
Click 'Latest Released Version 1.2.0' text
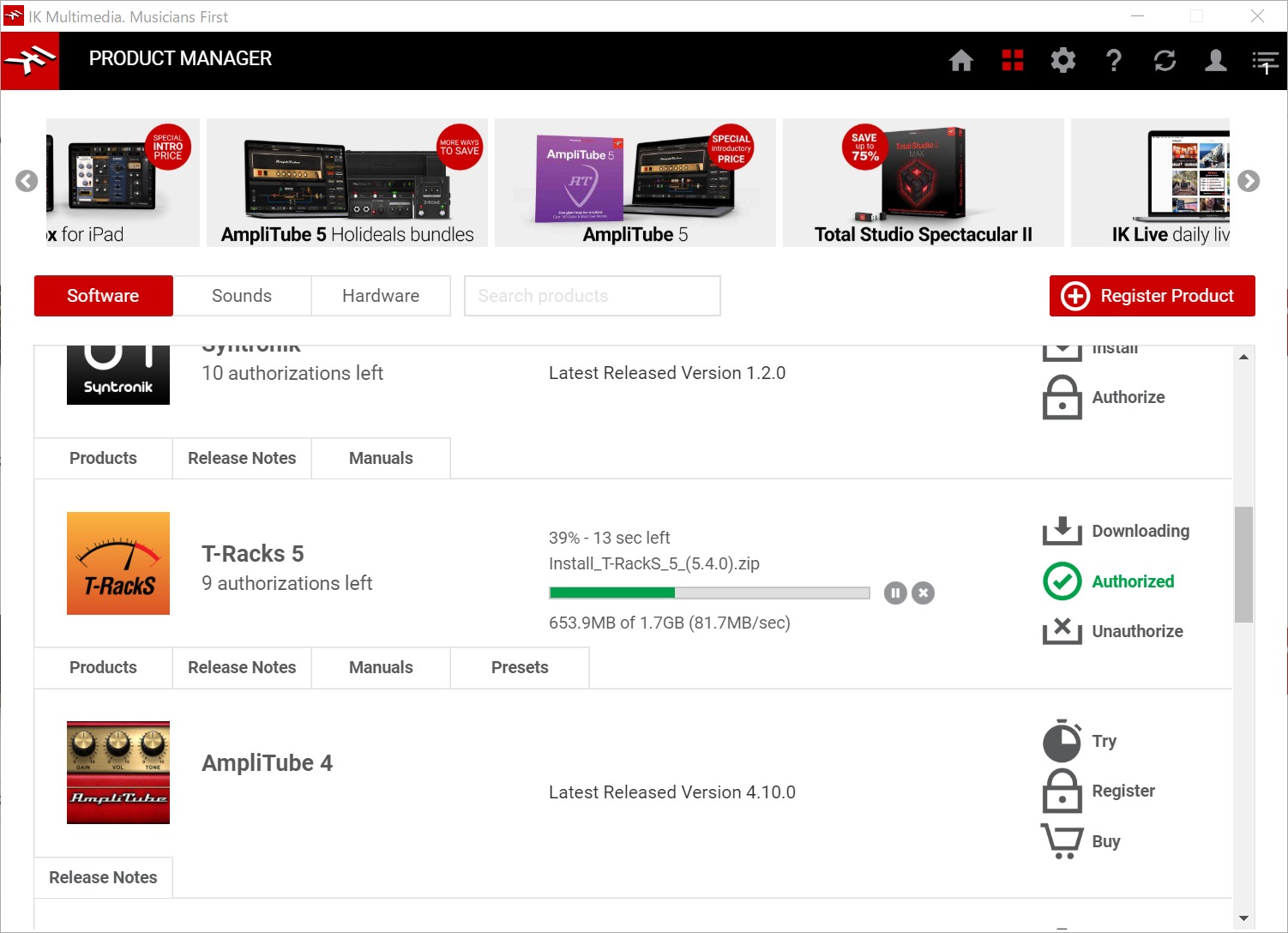[667, 373]
